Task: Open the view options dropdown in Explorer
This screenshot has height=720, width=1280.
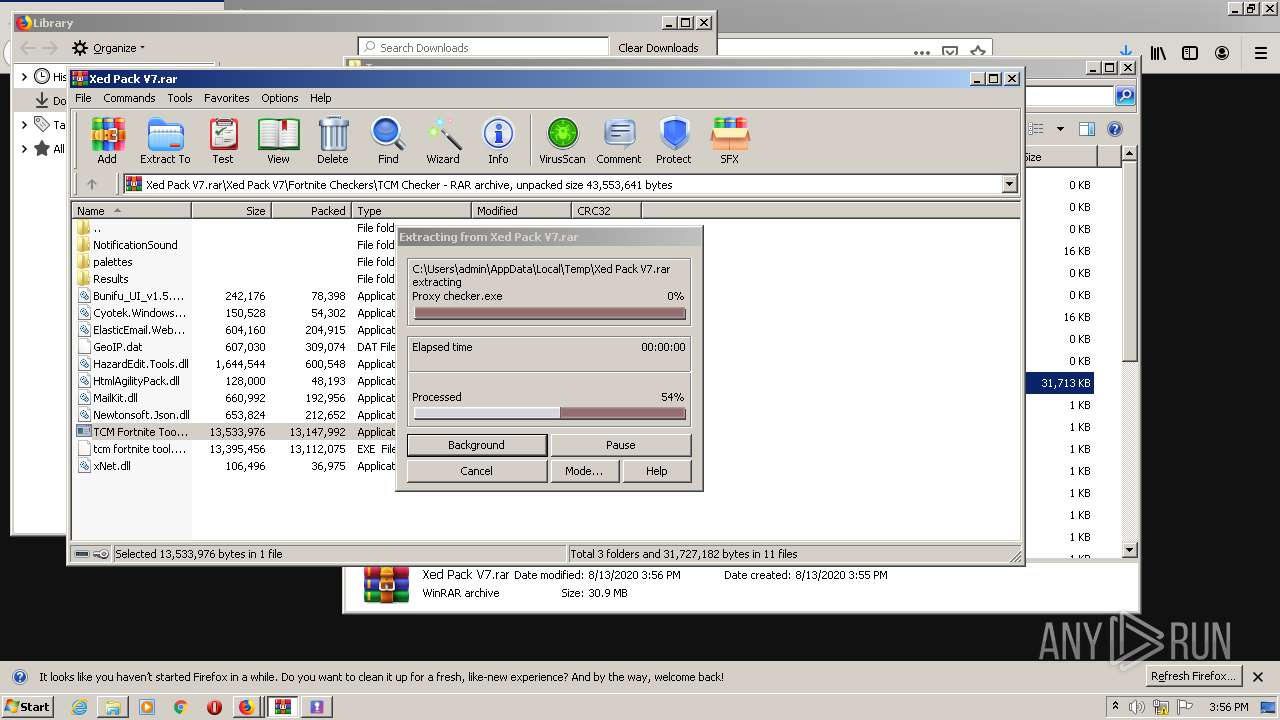Action: [1060, 129]
